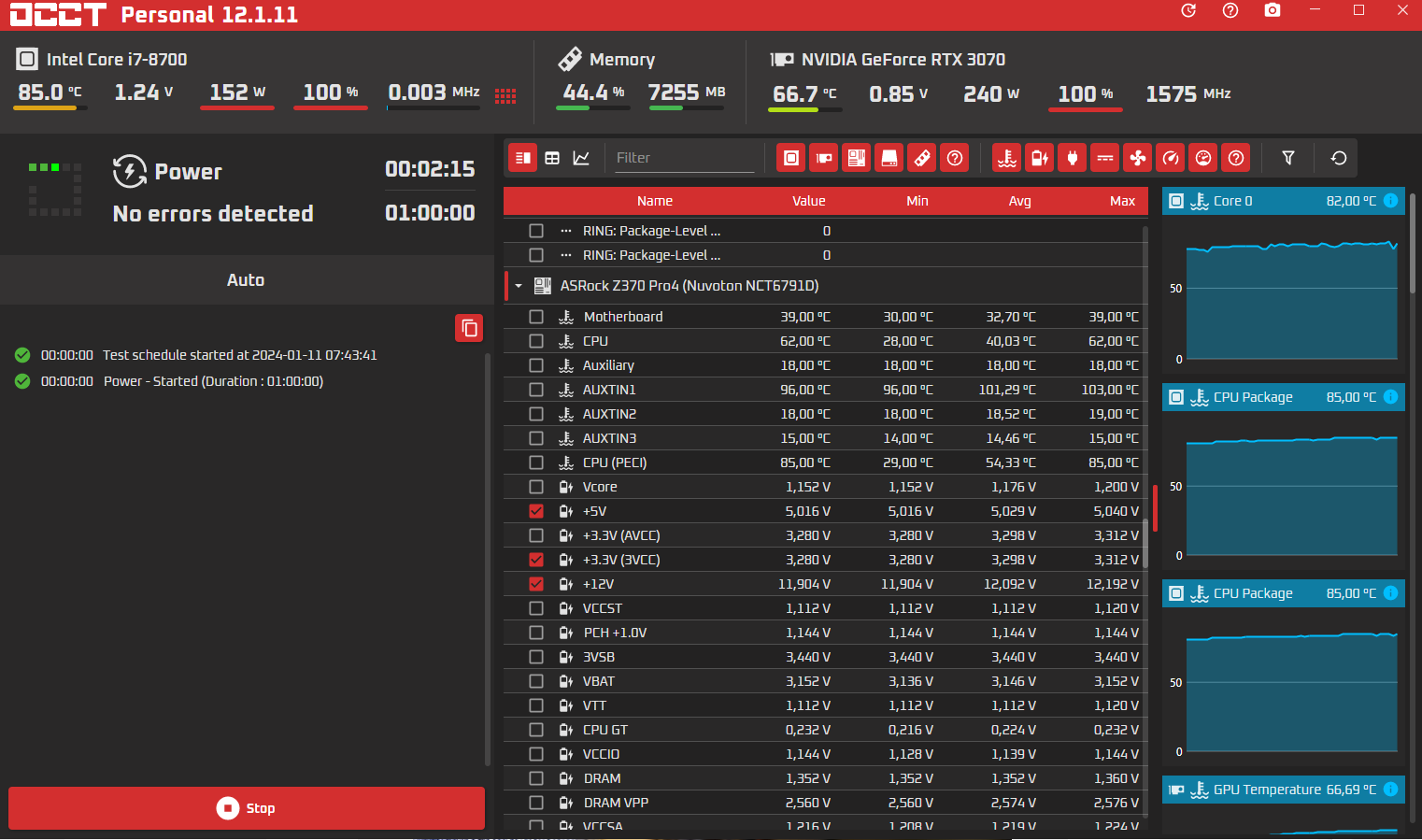1422x840 pixels.
Task: Toggle the fan sensor filter icon
Action: point(1138,158)
